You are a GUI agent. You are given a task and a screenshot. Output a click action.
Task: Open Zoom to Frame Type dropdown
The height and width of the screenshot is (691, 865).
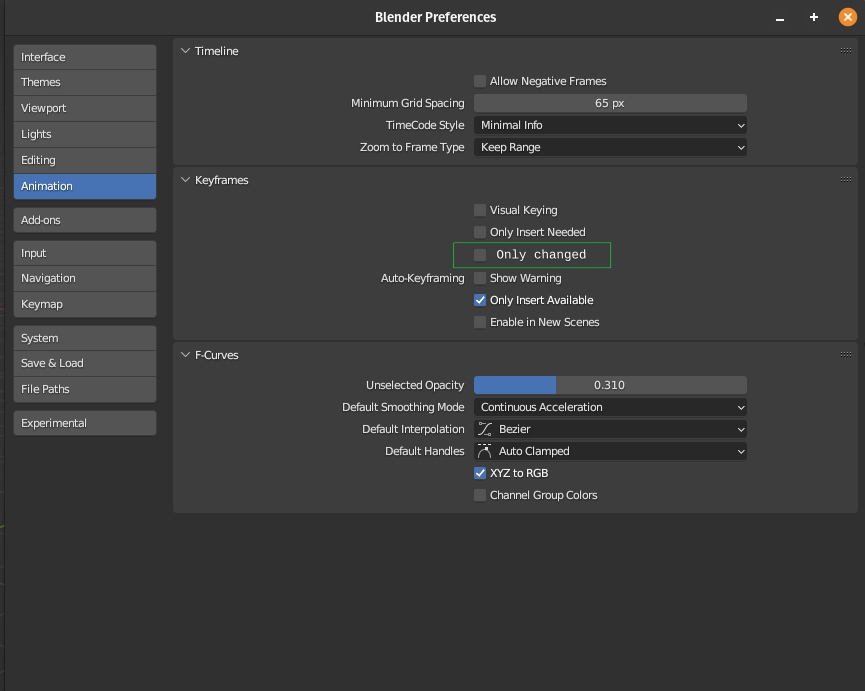click(x=610, y=147)
